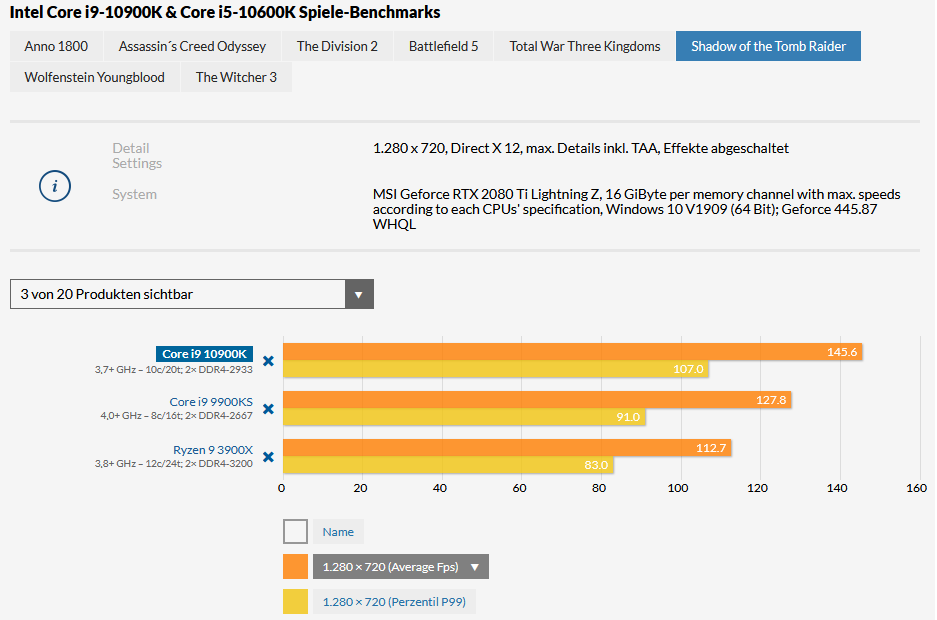Remove Ryzen 9 3900X with its X icon

tap(268, 456)
